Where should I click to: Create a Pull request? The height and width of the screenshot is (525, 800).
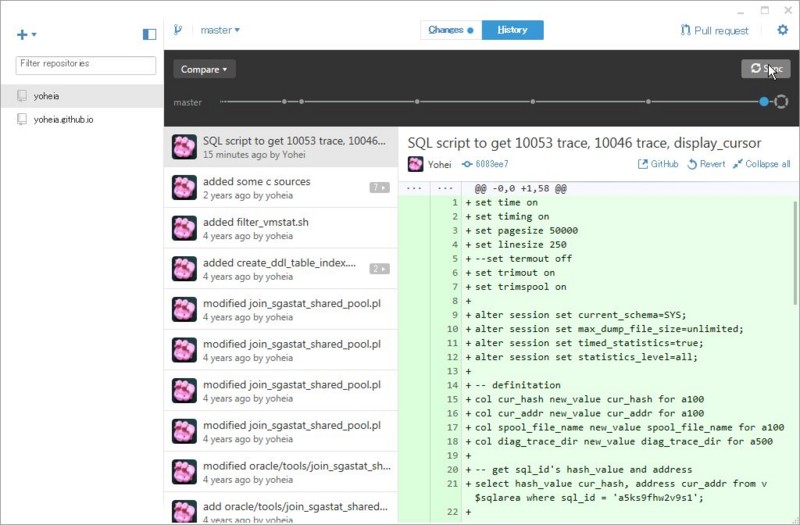point(714,31)
